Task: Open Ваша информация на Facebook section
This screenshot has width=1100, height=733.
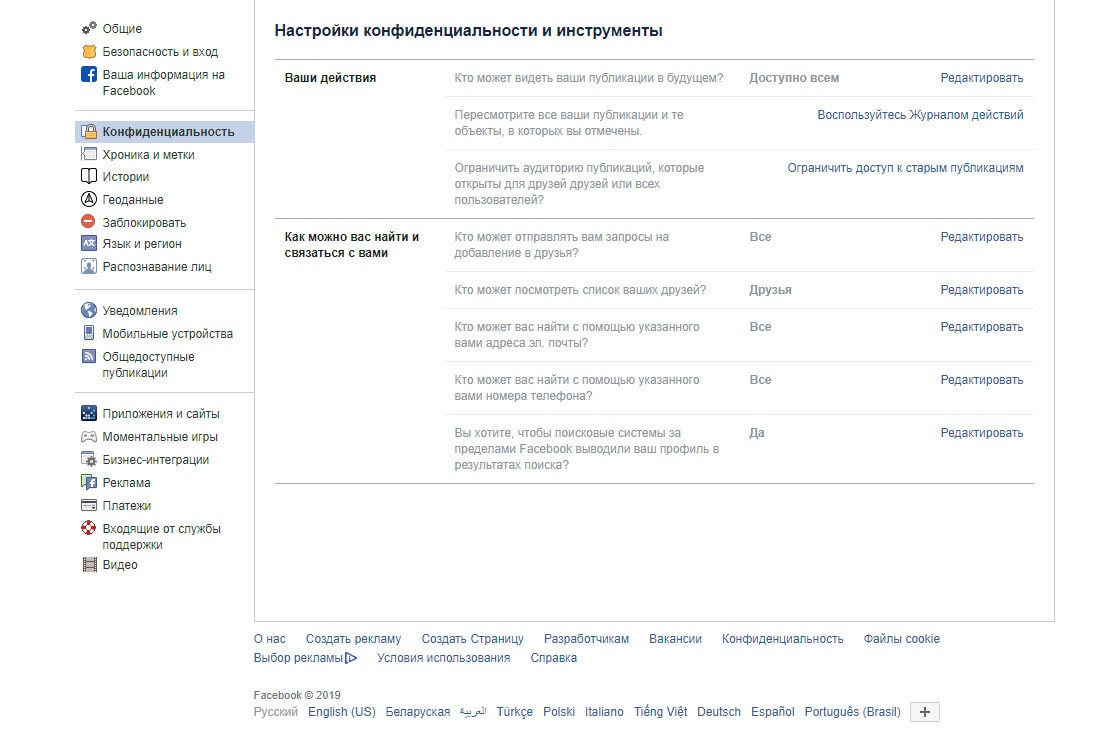Action: click(x=163, y=83)
